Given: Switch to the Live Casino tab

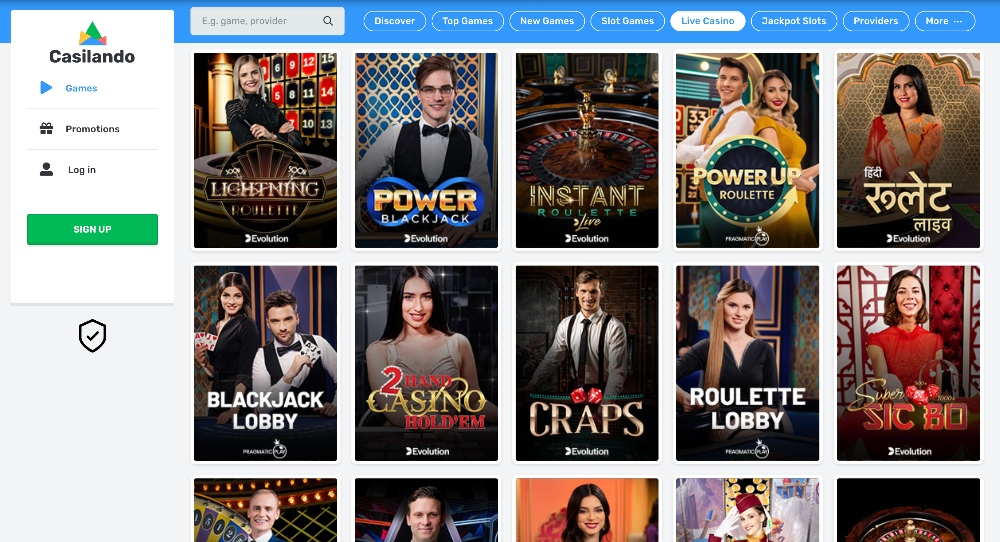Looking at the screenshot, I should [x=707, y=21].
